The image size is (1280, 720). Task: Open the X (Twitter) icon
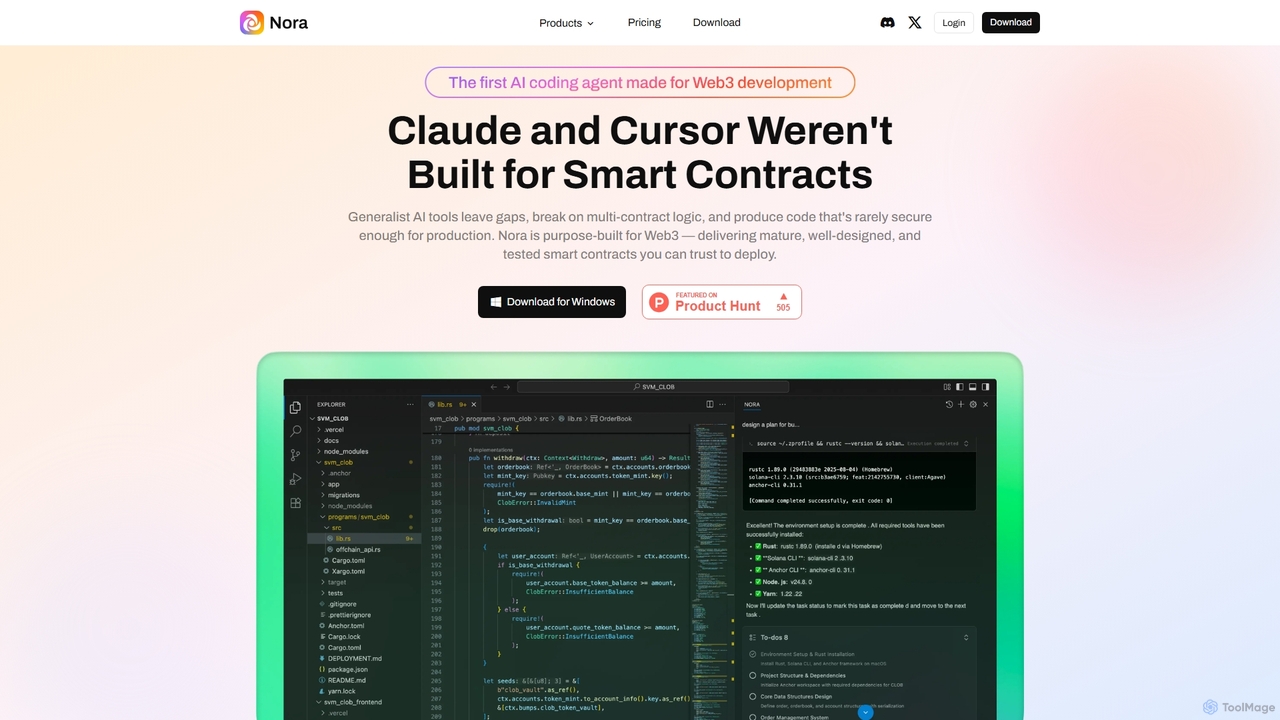tap(915, 22)
